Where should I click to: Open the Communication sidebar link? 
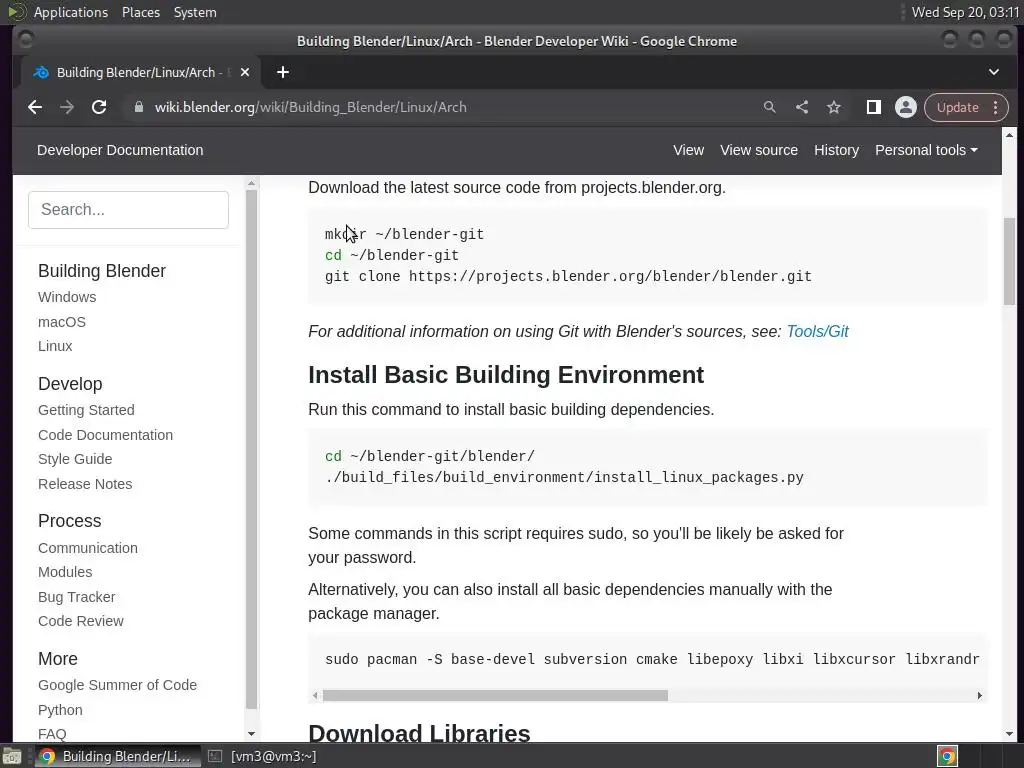point(88,548)
